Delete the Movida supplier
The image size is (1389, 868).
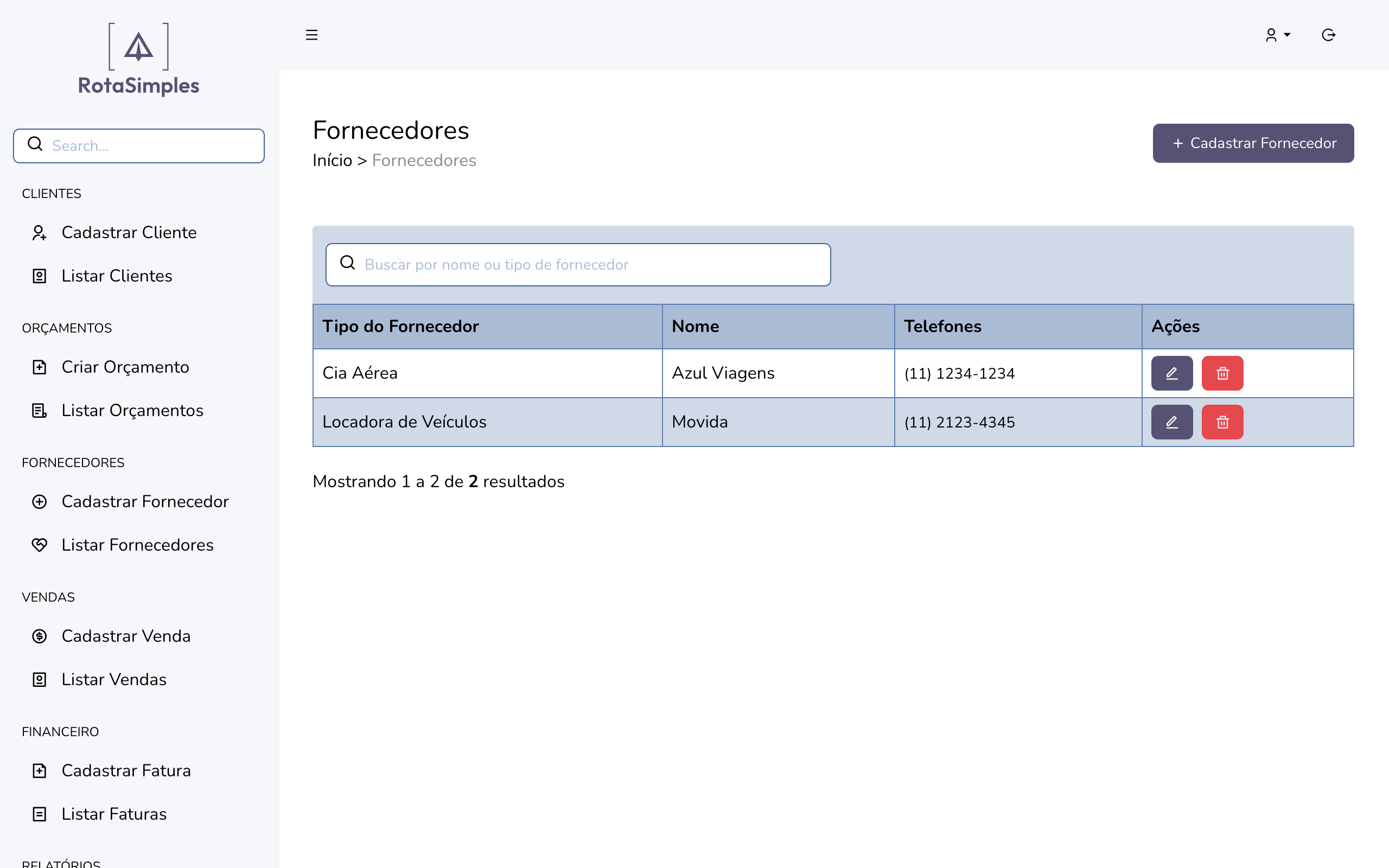point(1222,422)
